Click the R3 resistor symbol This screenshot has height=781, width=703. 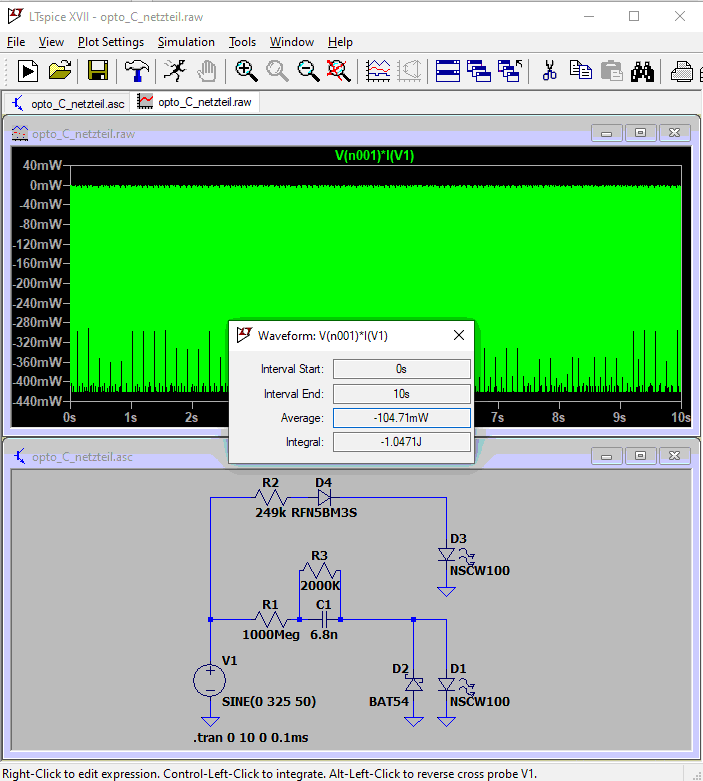[320, 571]
